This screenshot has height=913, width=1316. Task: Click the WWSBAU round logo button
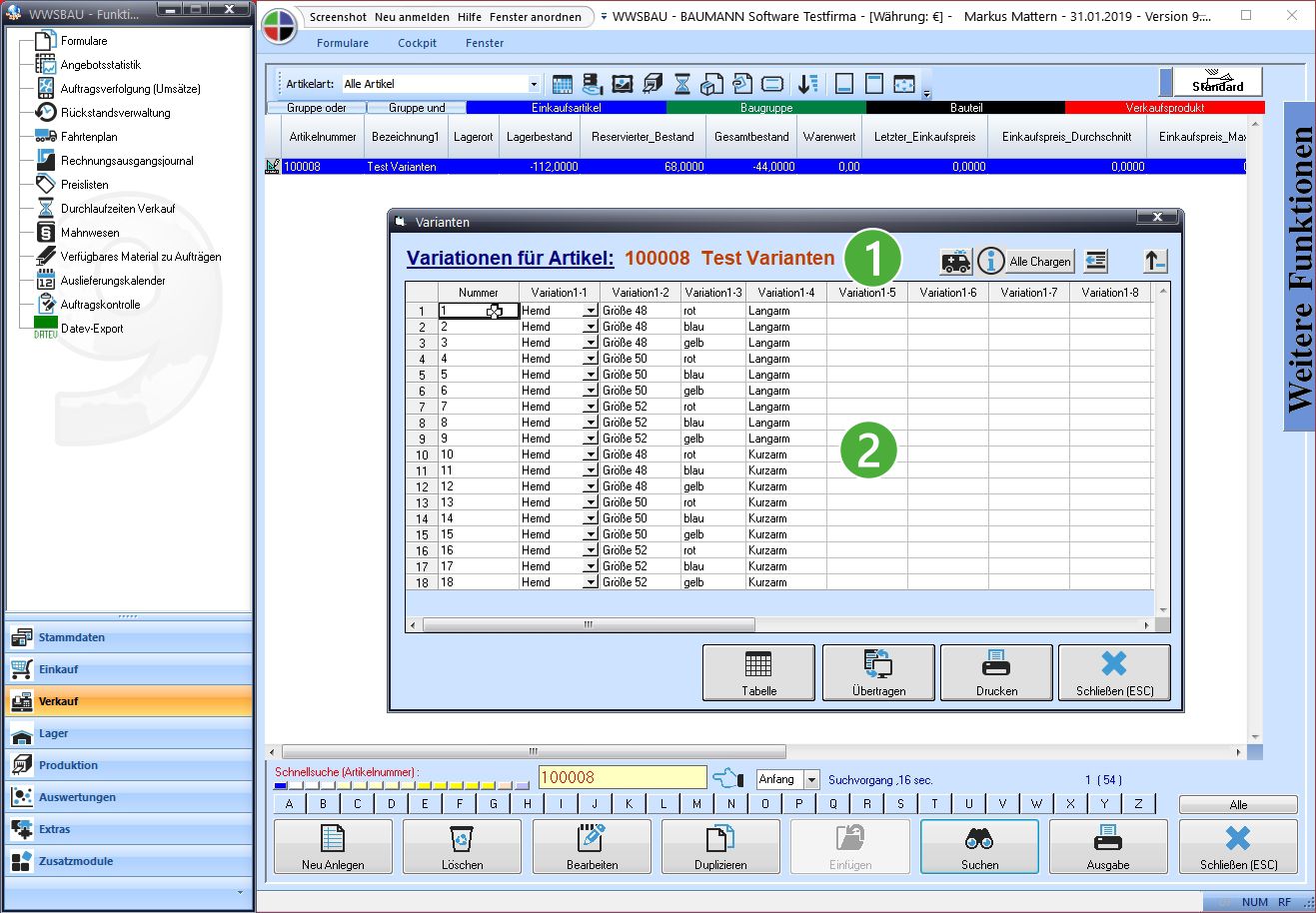[280, 27]
